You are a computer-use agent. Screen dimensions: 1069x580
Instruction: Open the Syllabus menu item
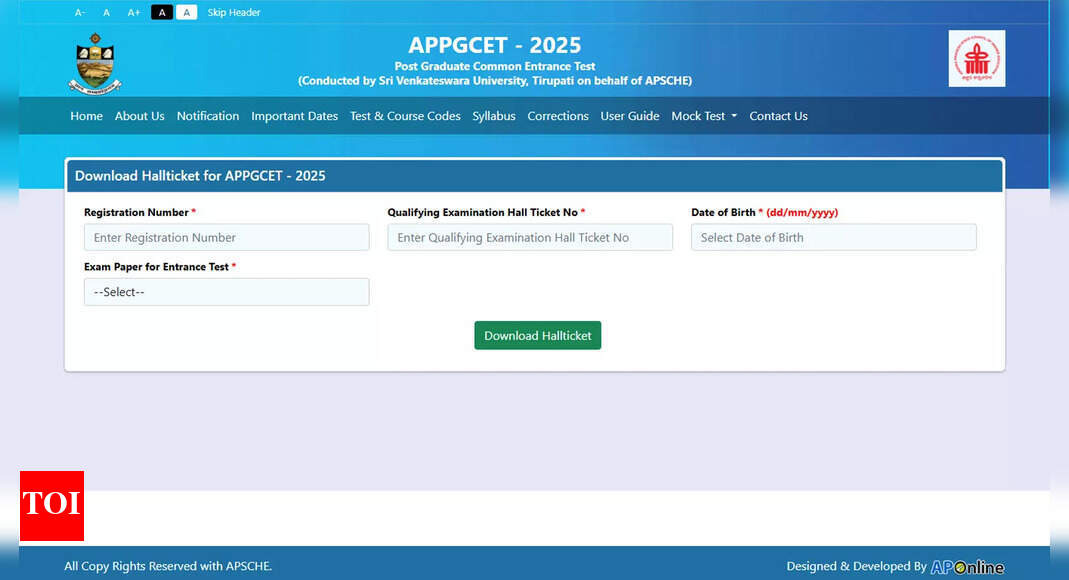(x=494, y=116)
